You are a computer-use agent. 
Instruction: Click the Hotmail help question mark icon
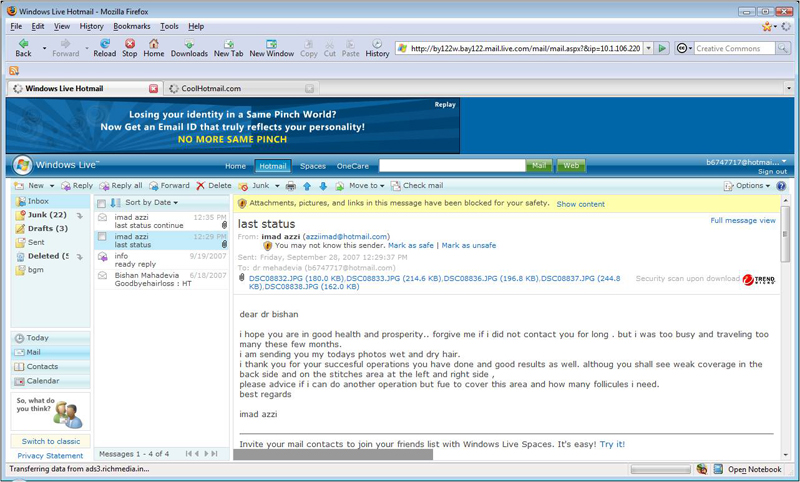(x=781, y=186)
